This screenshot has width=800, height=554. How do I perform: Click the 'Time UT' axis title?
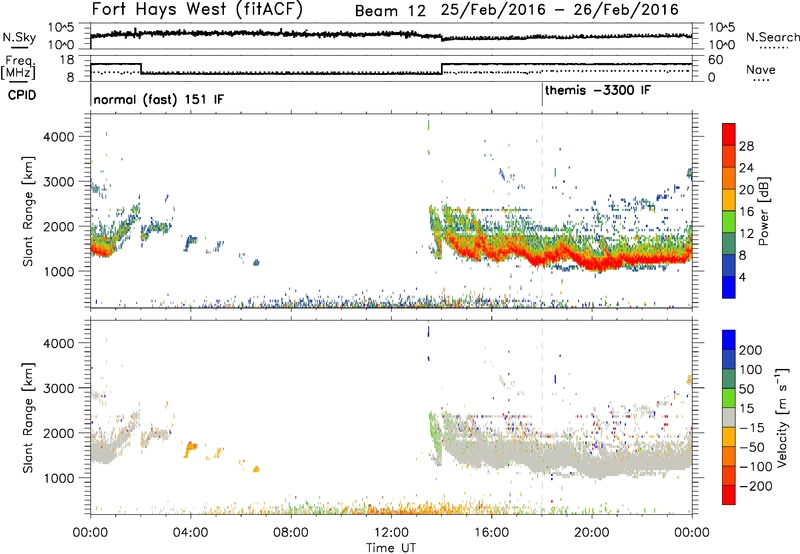tap(391, 547)
